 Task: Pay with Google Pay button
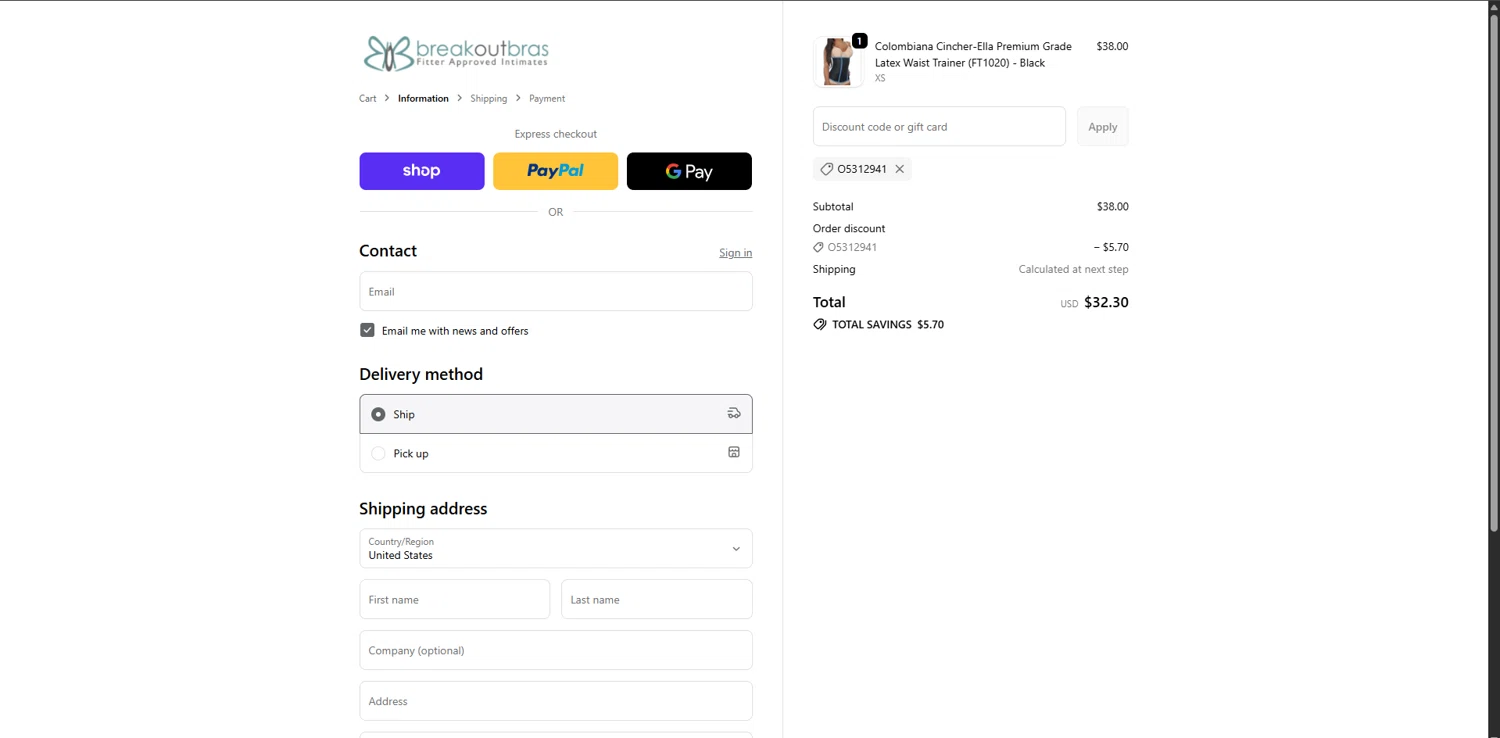[689, 171]
